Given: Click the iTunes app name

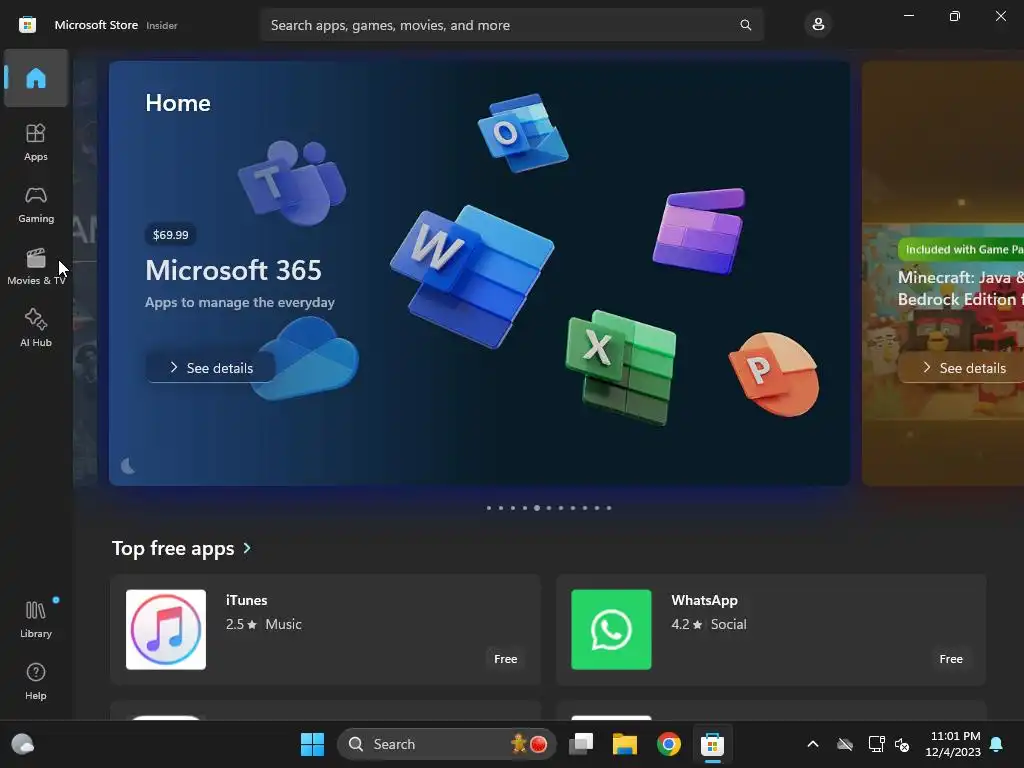Looking at the screenshot, I should click(246, 600).
